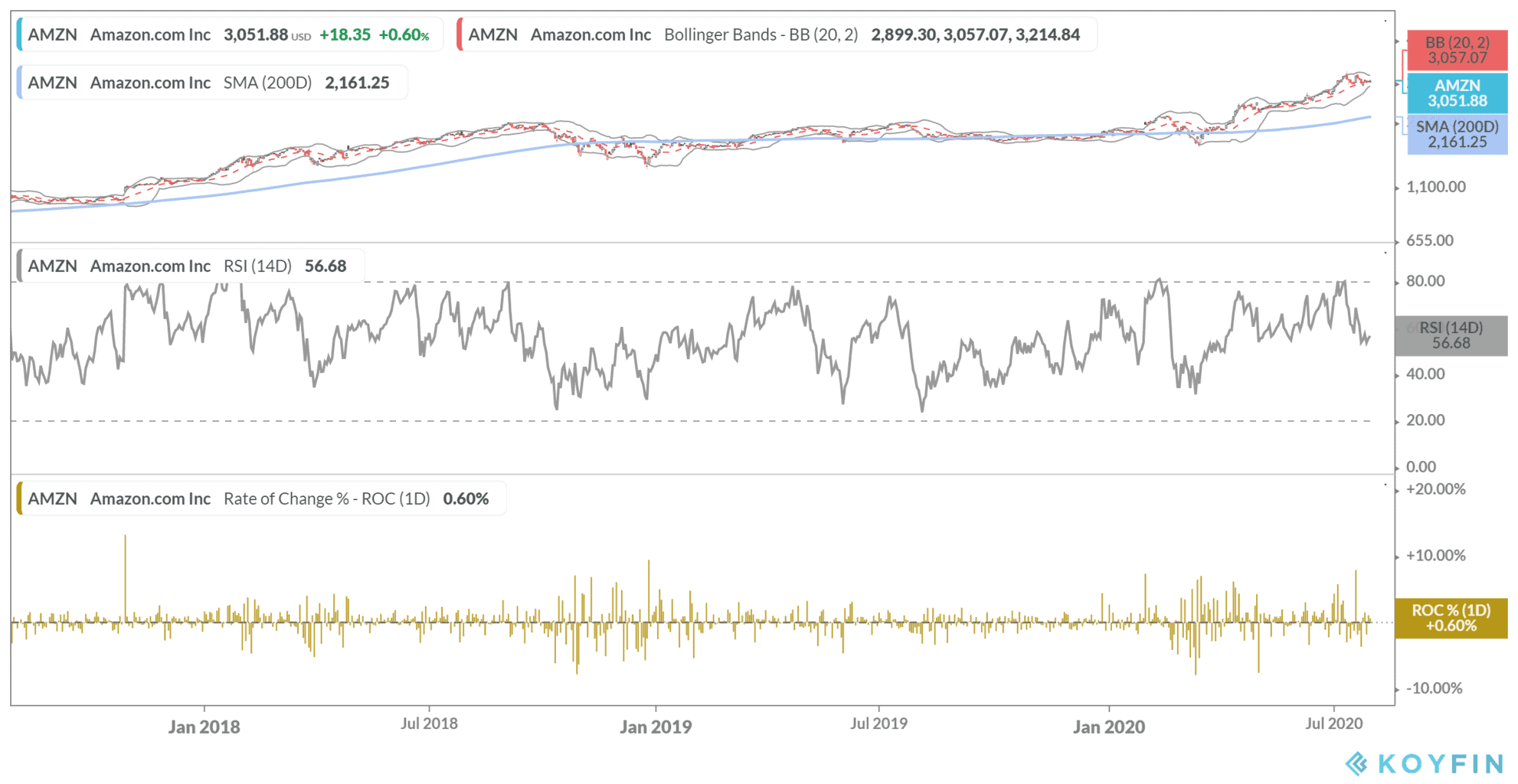Image resolution: width=1518 pixels, height=784 pixels.
Task: Click the +18.35 price change value
Action: point(345,34)
